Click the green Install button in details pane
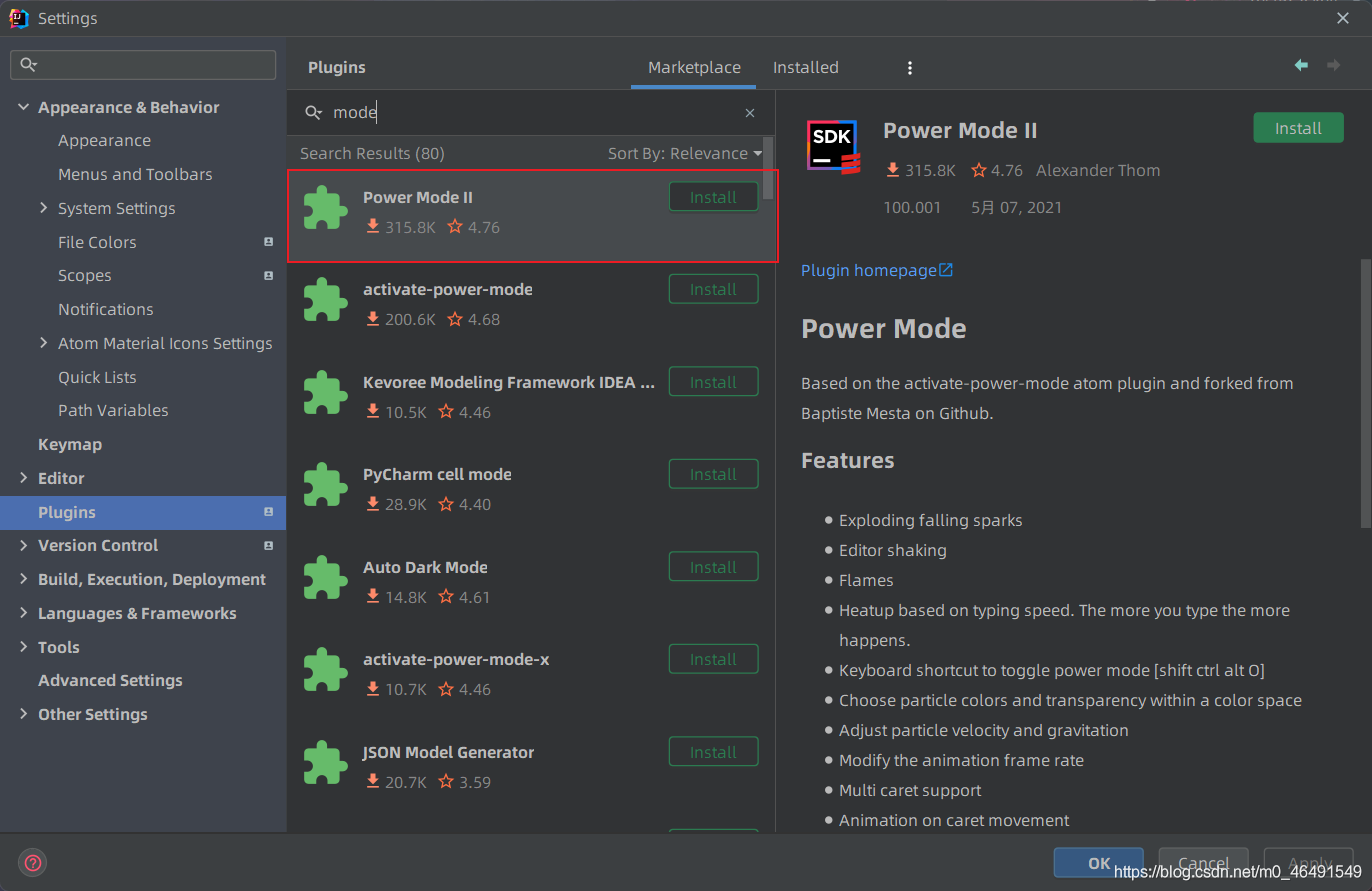The width and height of the screenshot is (1372, 891). [x=1298, y=128]
